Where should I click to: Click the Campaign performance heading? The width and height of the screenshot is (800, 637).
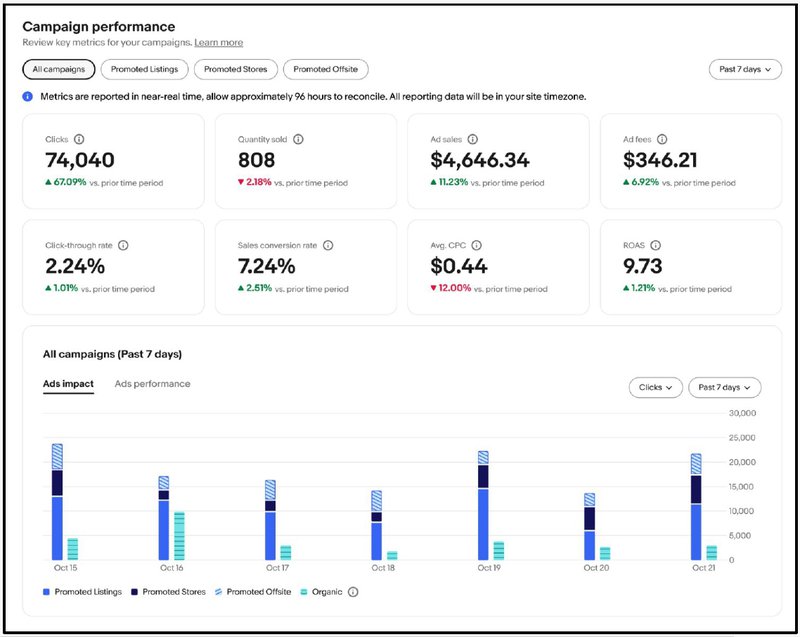point(98,27)
